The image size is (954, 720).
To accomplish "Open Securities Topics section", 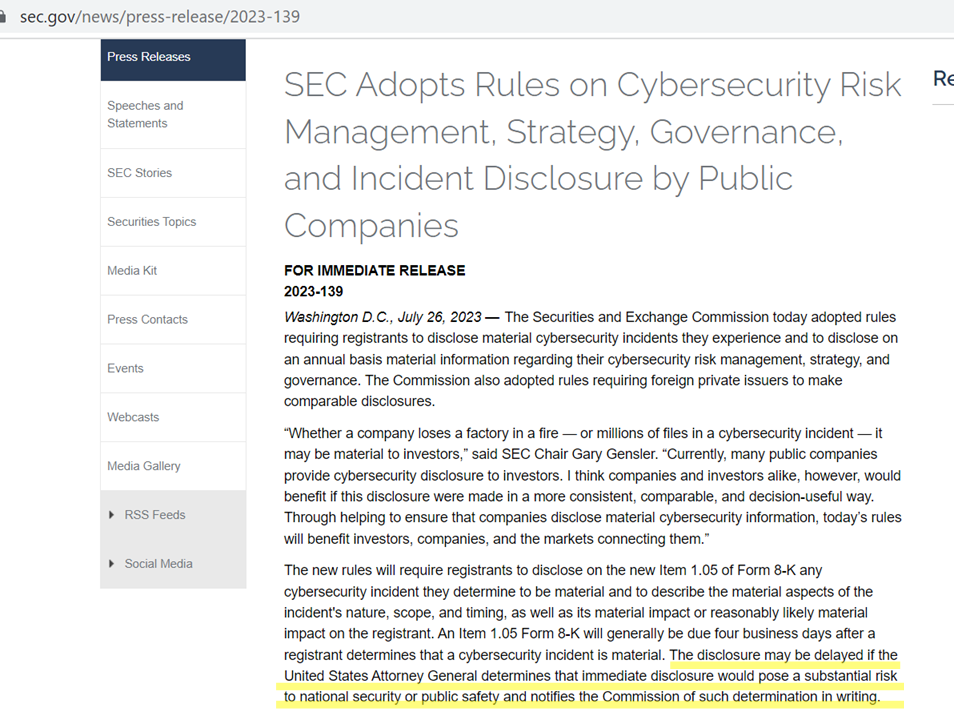I will 151,222.
